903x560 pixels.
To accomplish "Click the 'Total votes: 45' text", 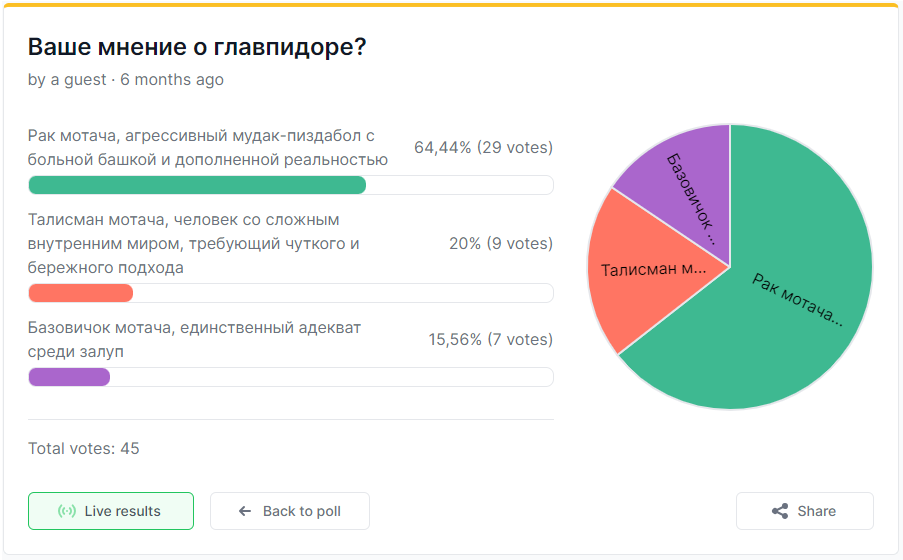I will coord(84,448).
